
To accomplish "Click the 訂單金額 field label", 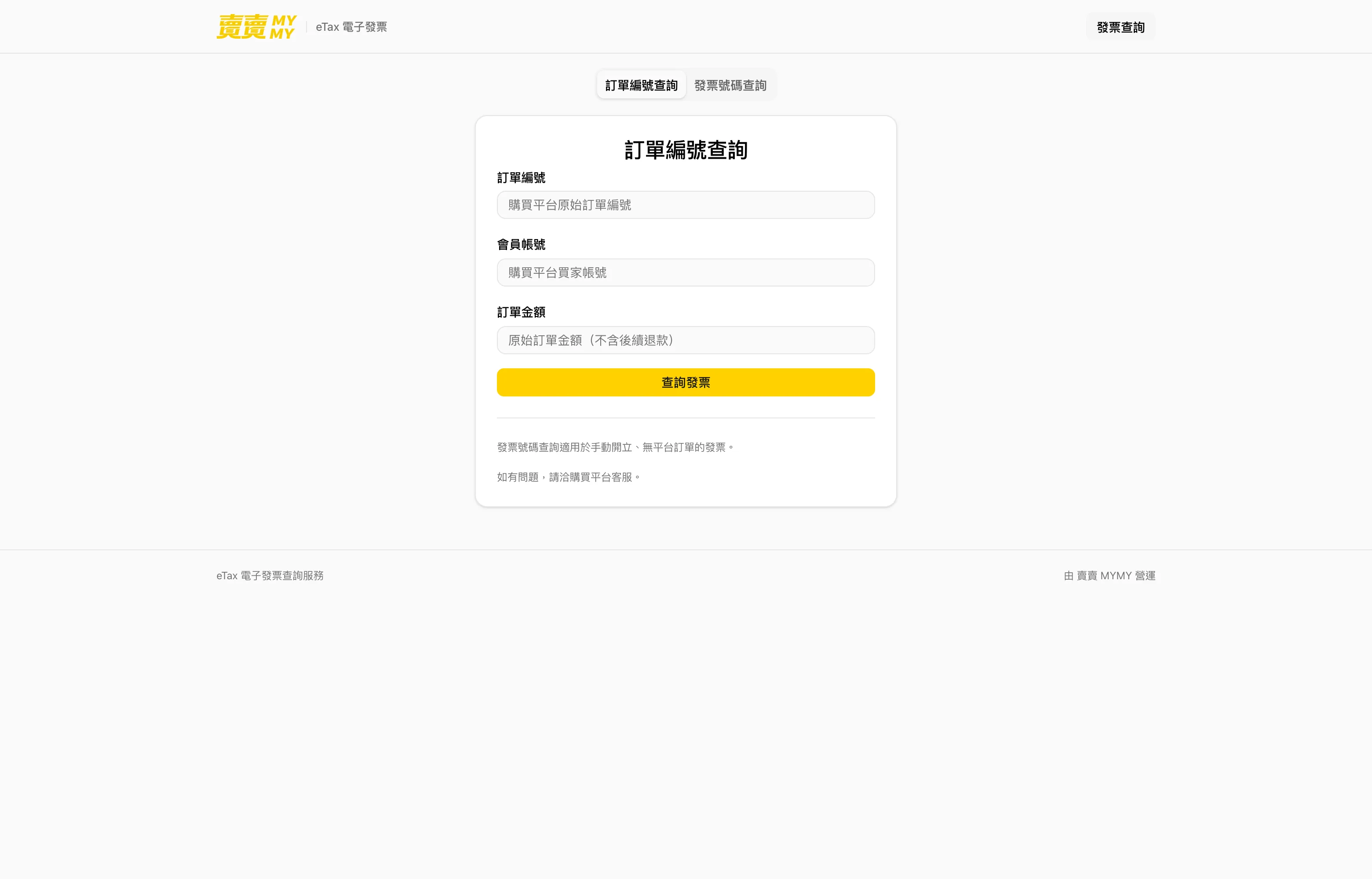I will (521, 312).
